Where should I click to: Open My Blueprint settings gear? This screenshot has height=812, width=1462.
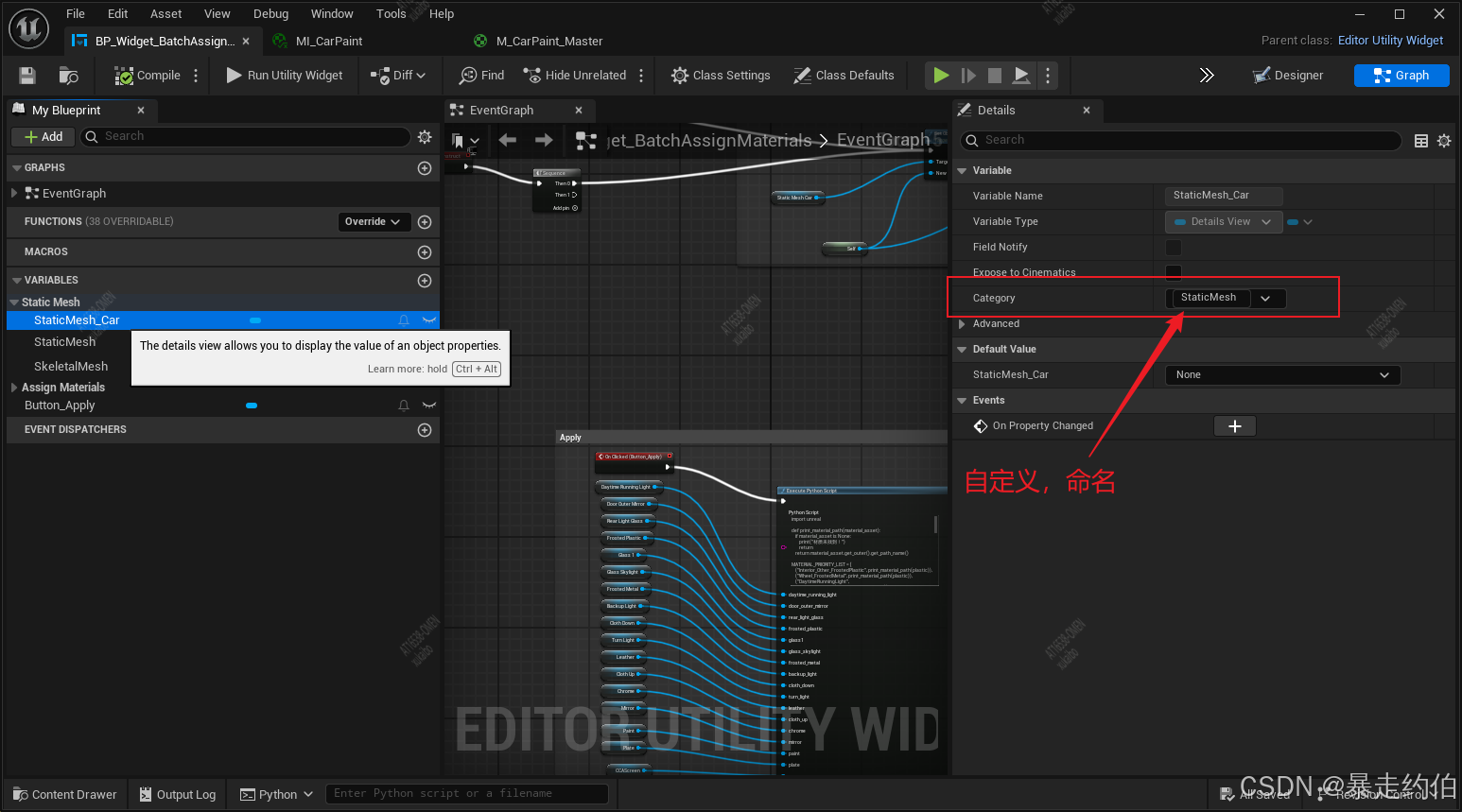(425, 137)
